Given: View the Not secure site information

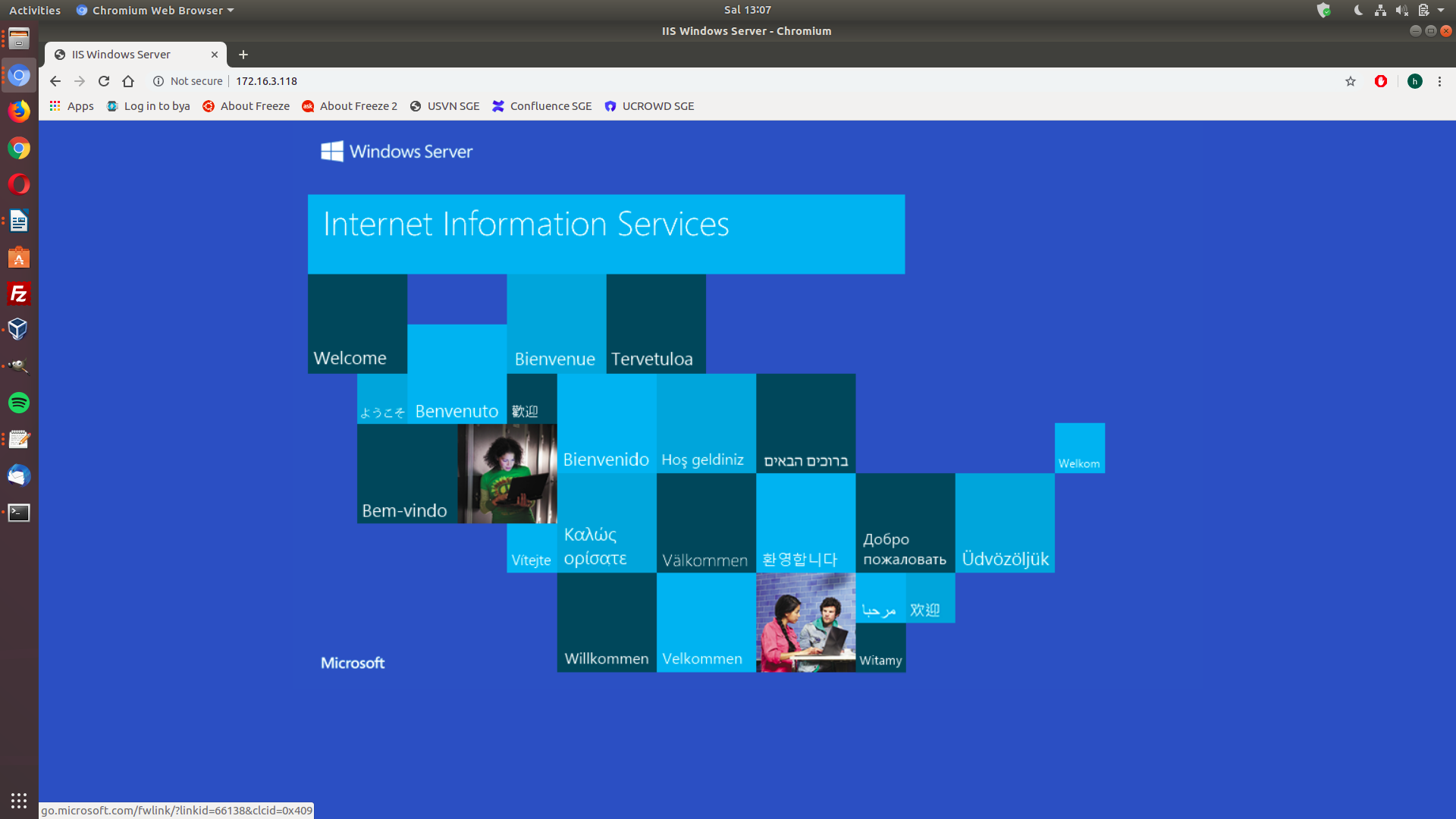Looking at the screenshot, I should [187, 81].
